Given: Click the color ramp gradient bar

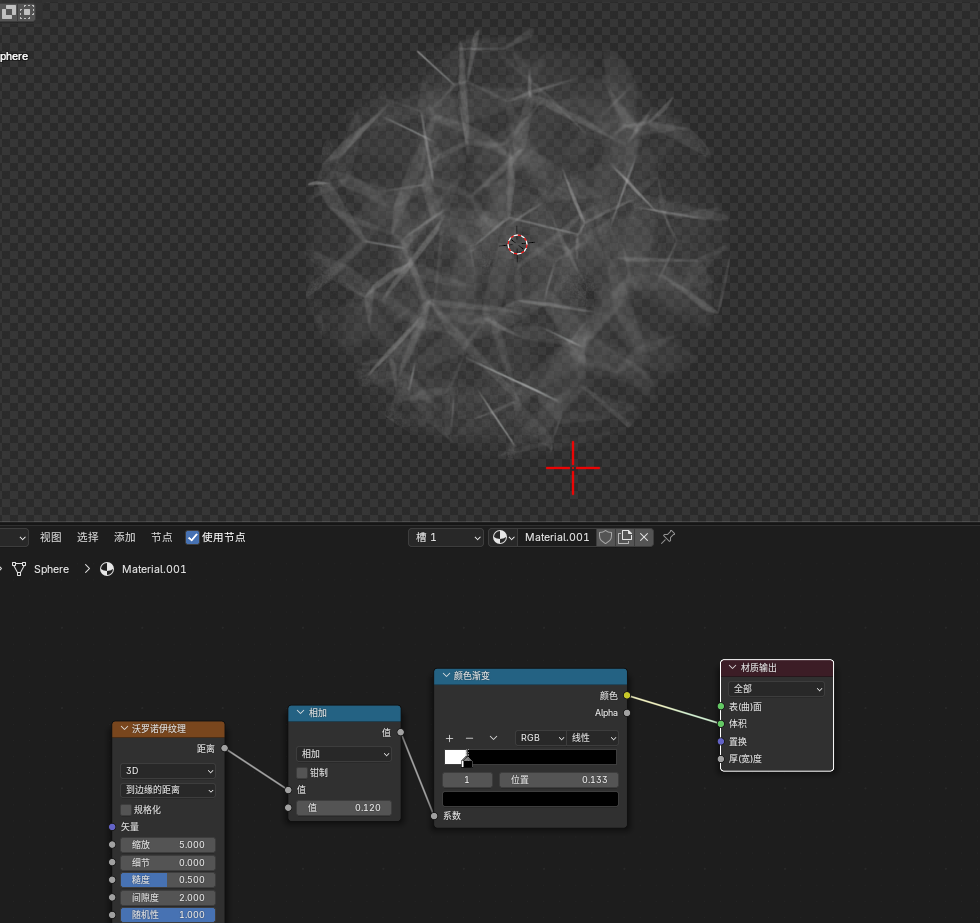Looking at the screenshot, I should tap(530, 757).
